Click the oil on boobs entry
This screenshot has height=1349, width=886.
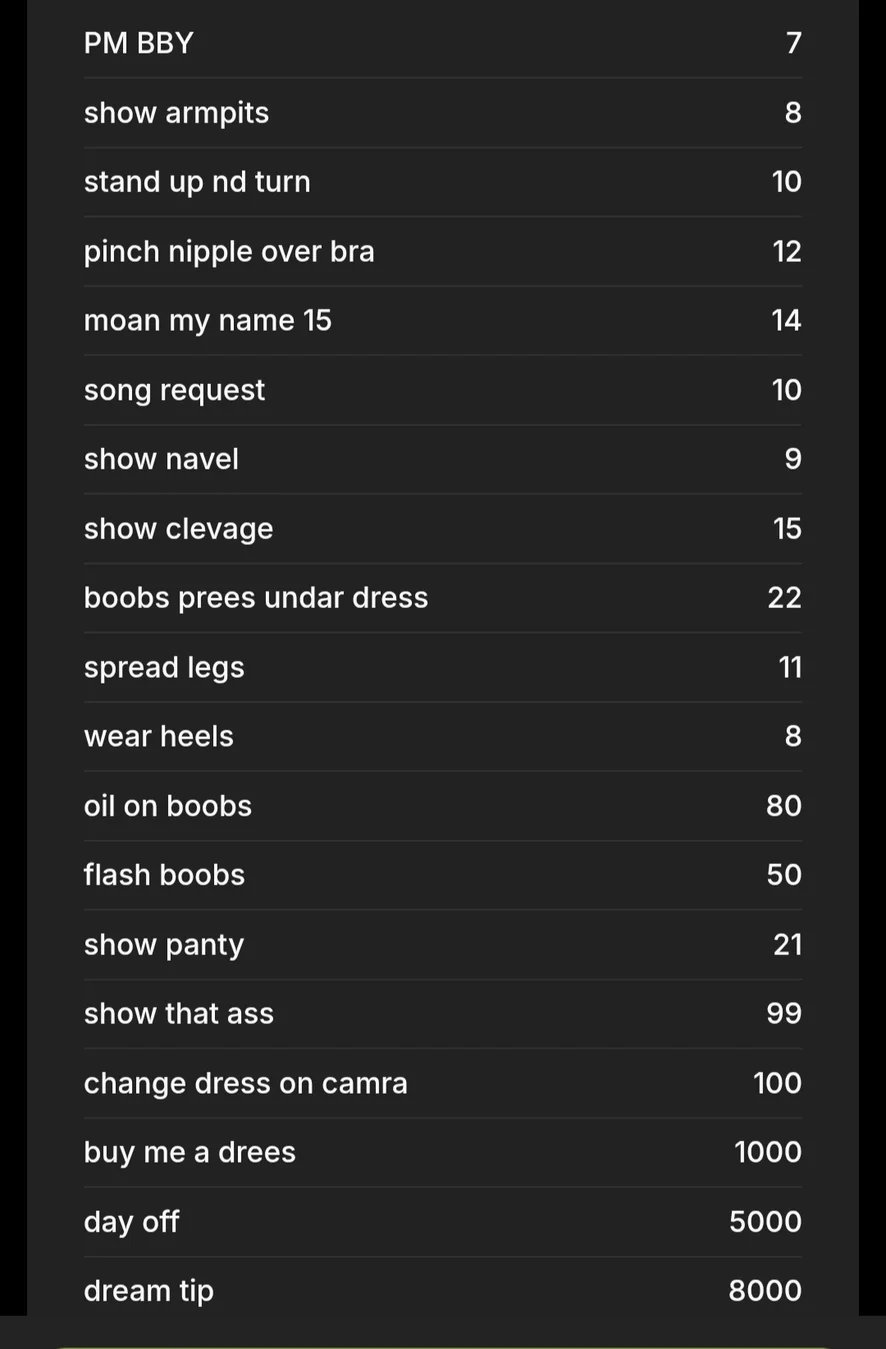point(168,806)
